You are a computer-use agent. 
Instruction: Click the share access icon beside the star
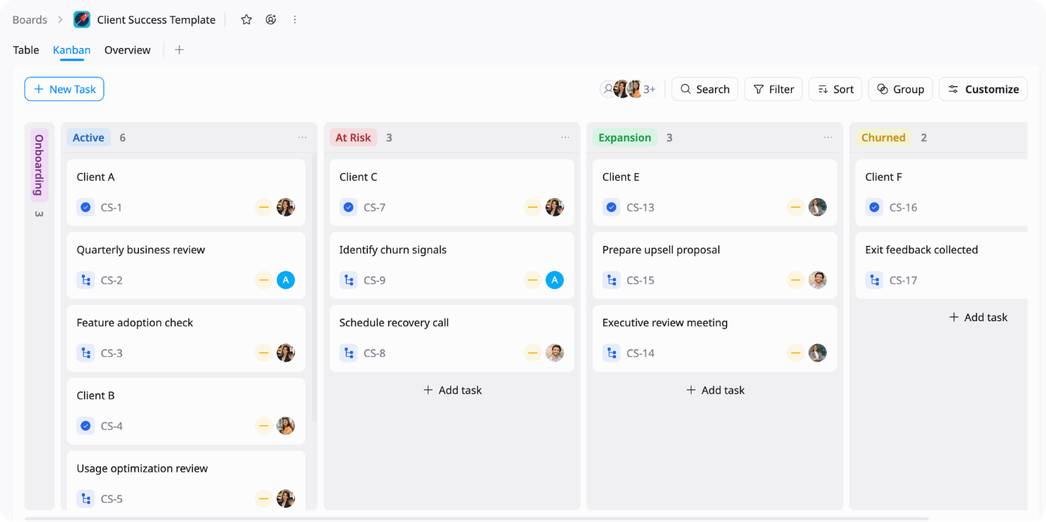tap(271, 20)
